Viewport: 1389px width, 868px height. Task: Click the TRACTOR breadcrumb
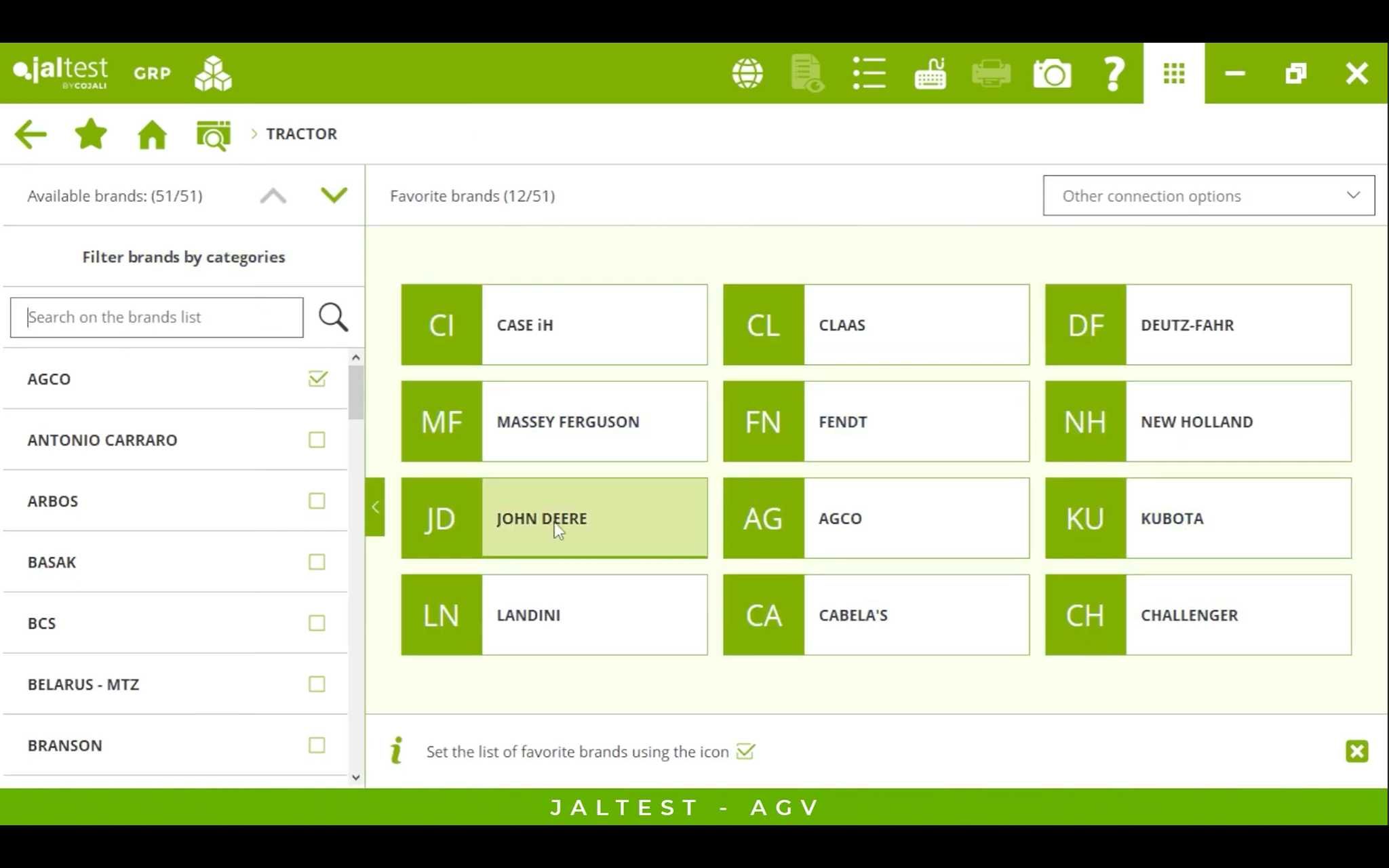coord(301,134)
